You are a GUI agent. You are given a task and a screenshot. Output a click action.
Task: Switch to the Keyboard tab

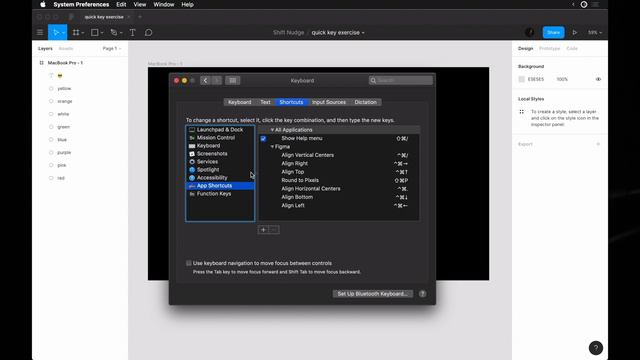(x=240, y=102)
